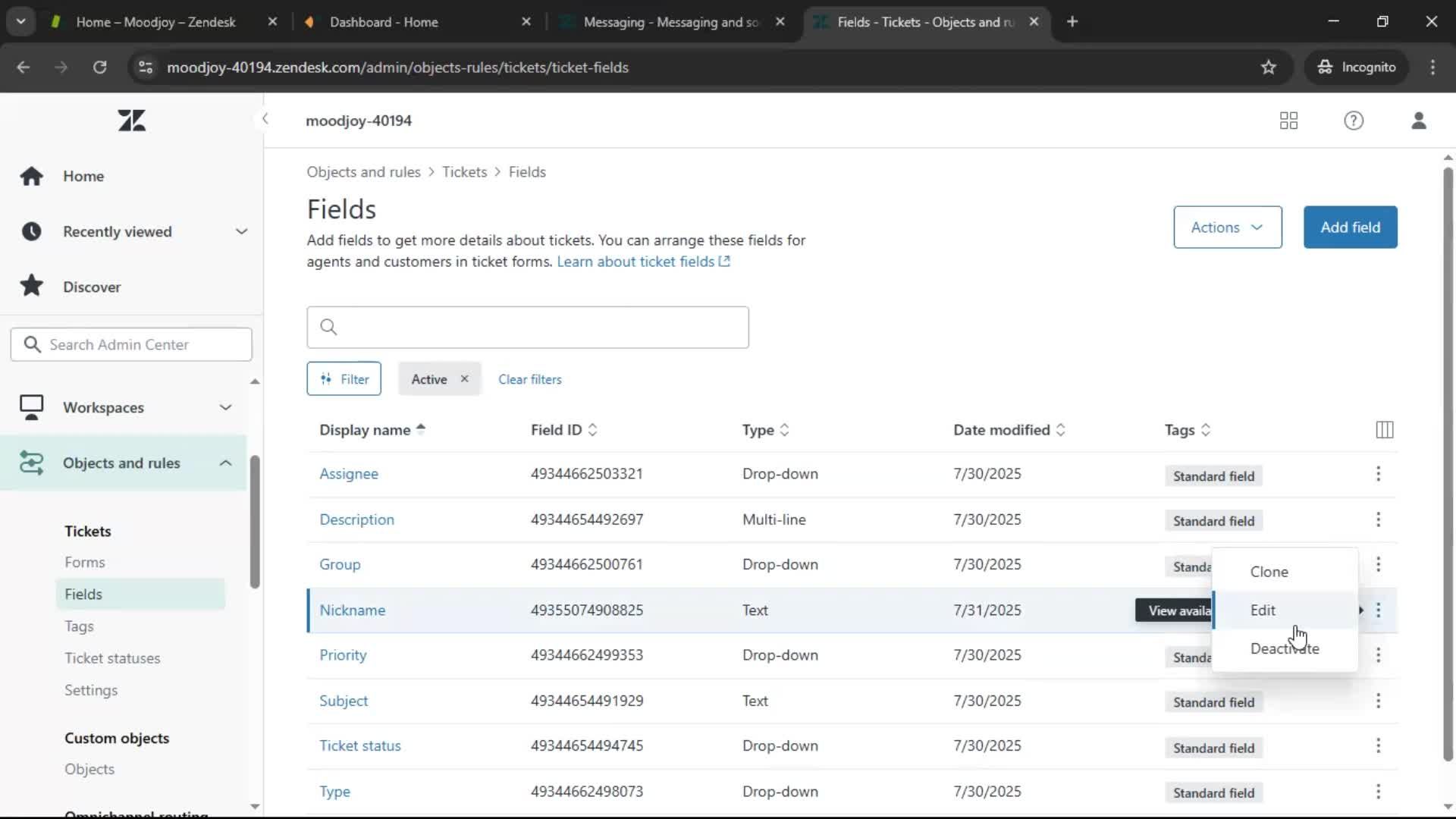Open the user profile icon
The height and width of the screenshot is (819, 1456).
pyautogui.click(x=1419, y=121)
